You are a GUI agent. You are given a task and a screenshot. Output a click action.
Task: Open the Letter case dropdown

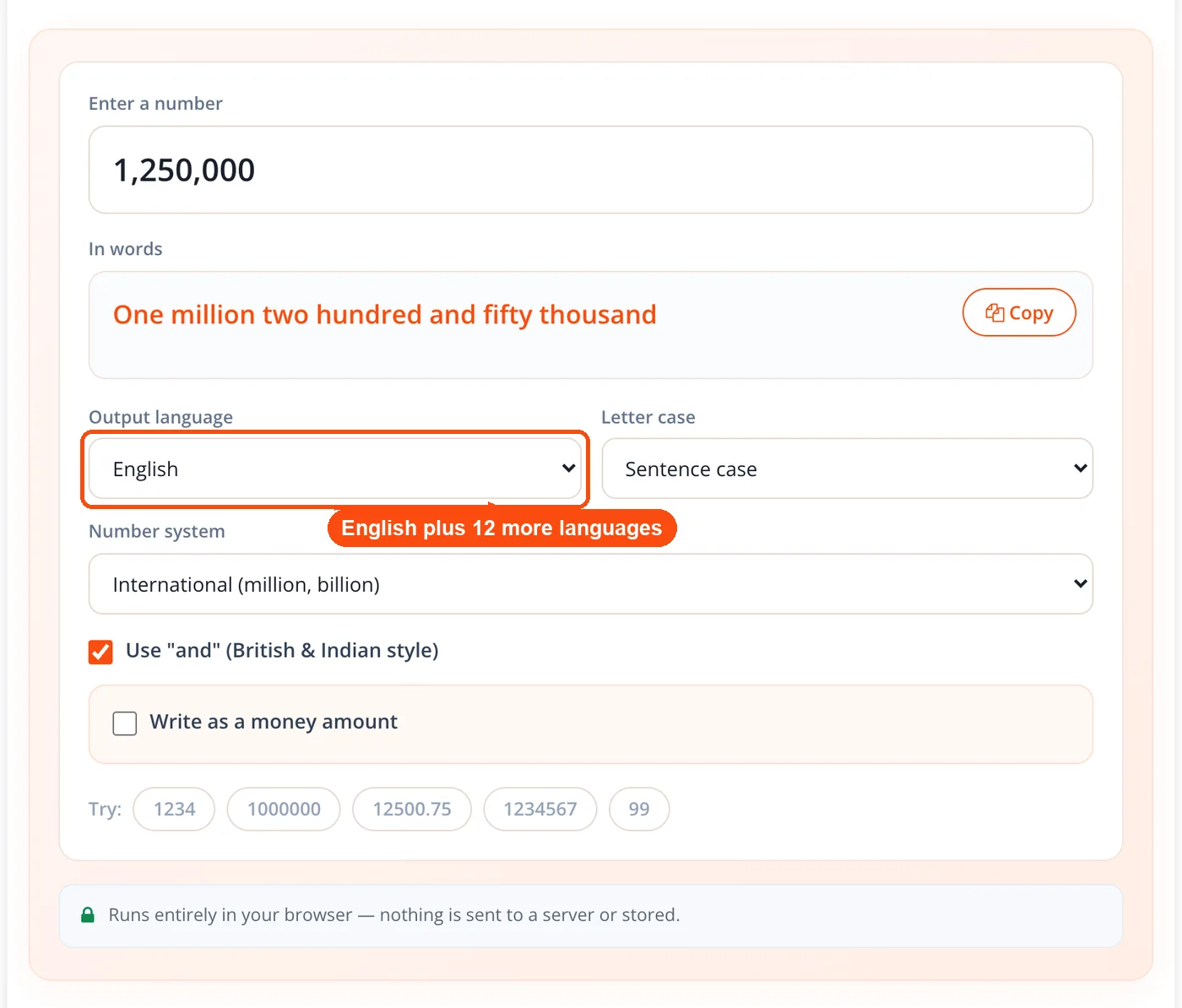(x=848, y=469)
